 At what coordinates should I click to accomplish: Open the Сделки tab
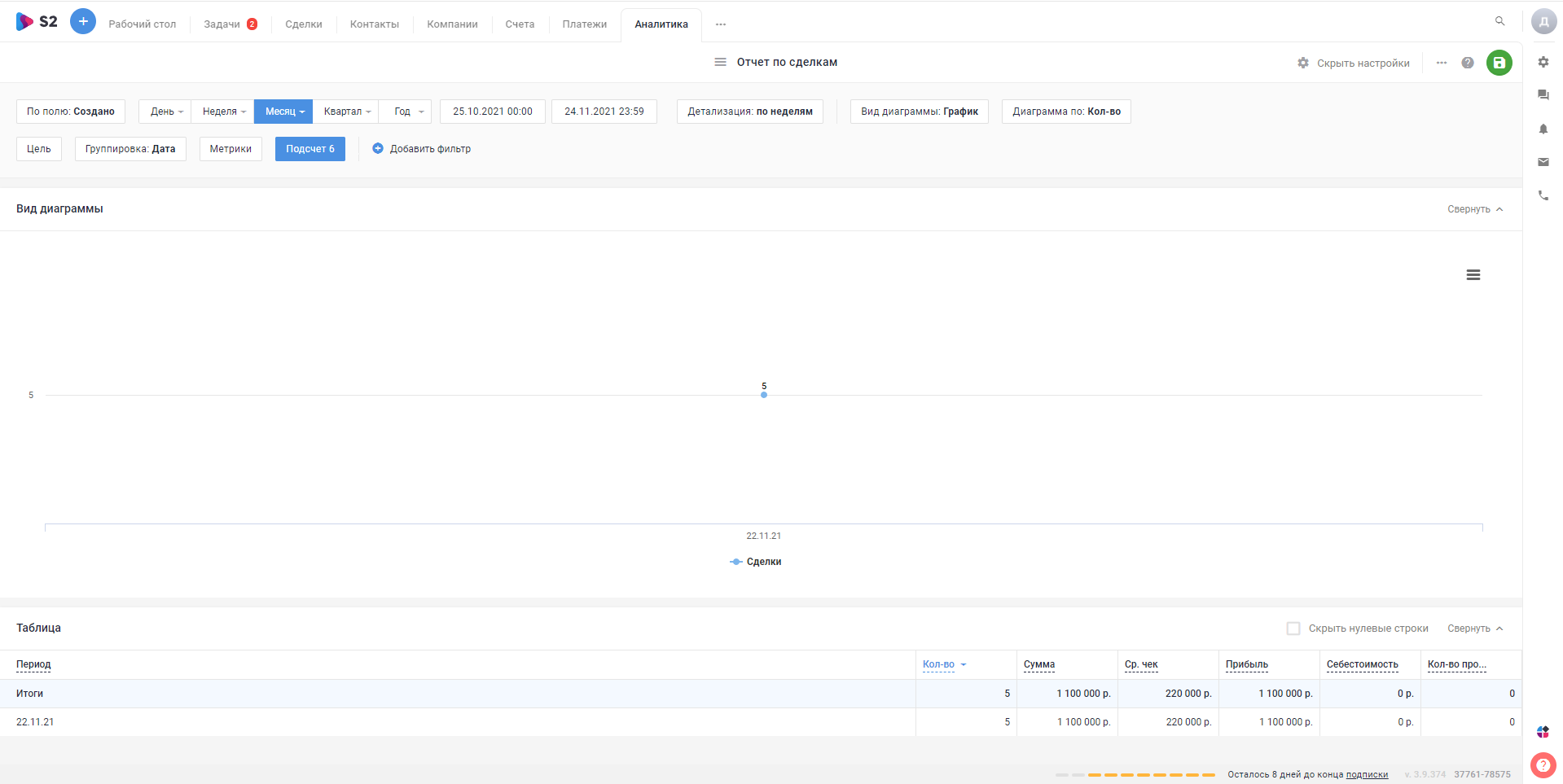(x=304, y=24)
